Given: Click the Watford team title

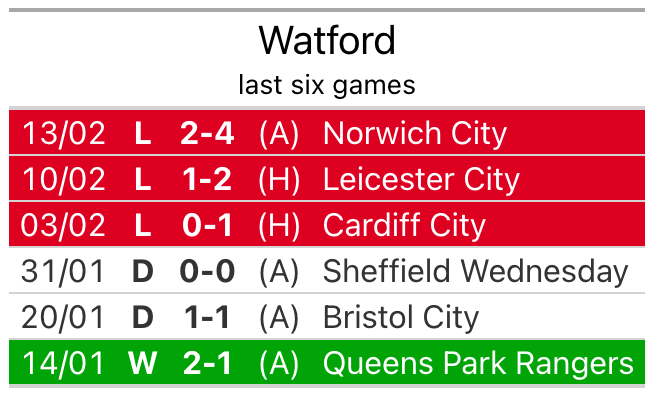Looking at the screenshot, I should [327, 40].
